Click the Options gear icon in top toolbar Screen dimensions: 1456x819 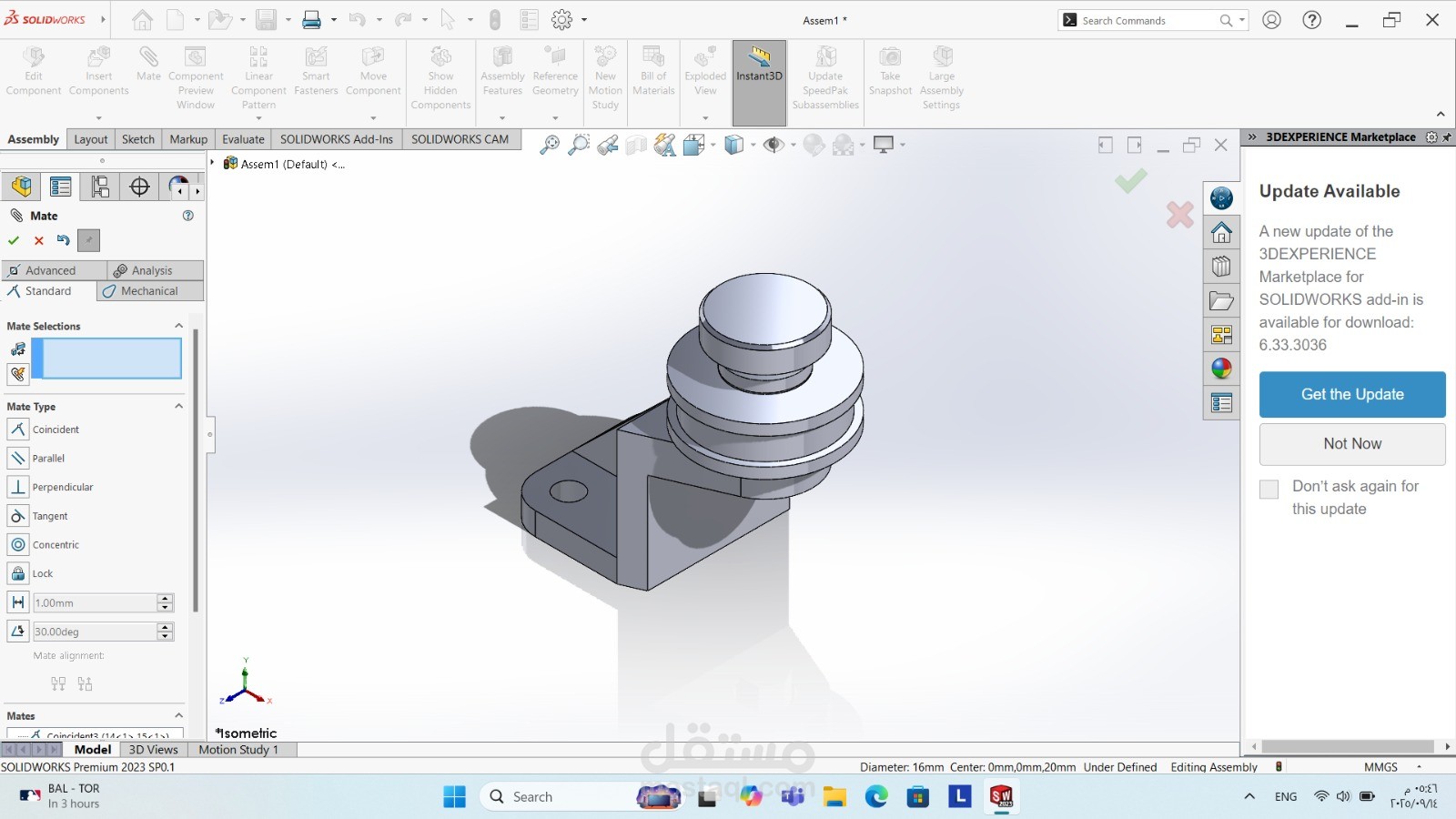(x=562, y=19)
